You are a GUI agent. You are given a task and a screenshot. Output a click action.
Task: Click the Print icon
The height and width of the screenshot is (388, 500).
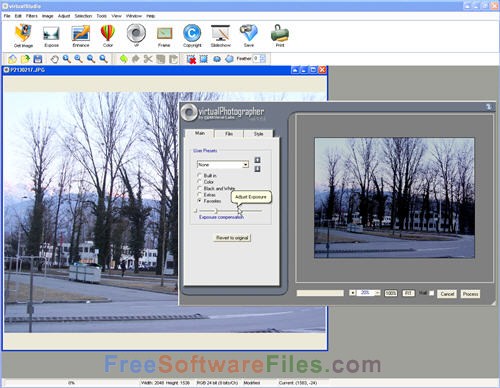pyautogui.click(x=280, y=36)
